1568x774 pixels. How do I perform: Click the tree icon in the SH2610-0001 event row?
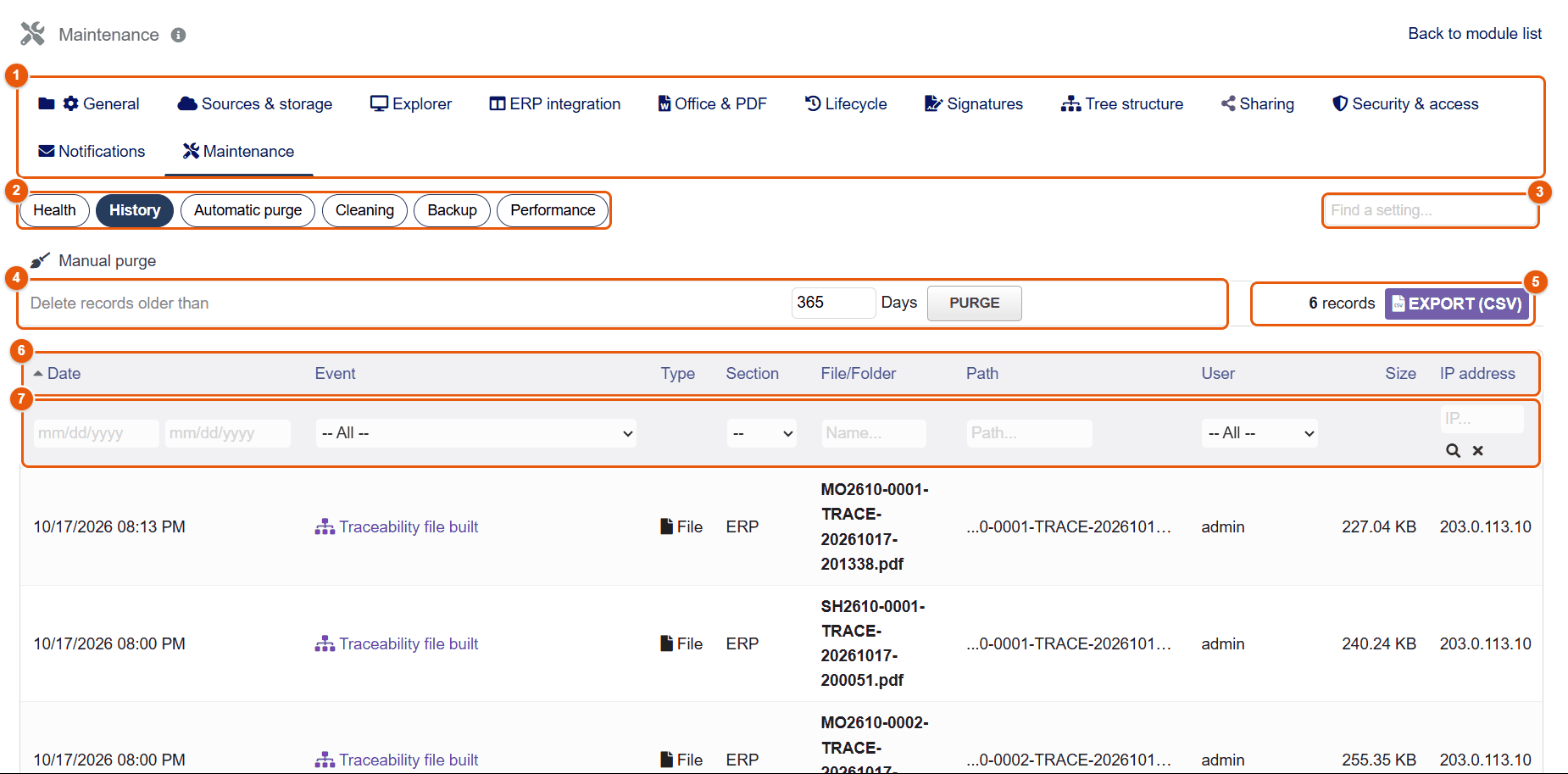pyautogui.click(x=324, y=644)
